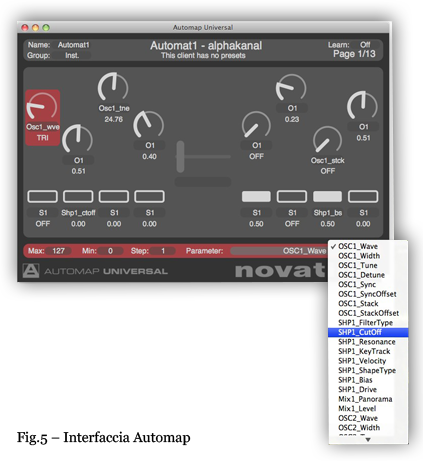Choose OSC1_Detune from the list
This screenshot has height=461, width=423.
coord(368,275)
